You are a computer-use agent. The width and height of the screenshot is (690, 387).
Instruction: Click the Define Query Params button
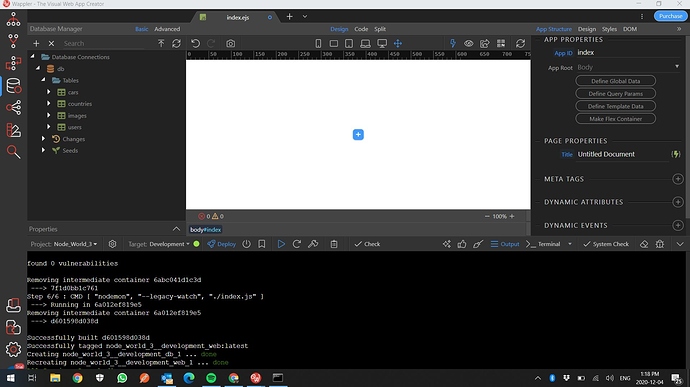[615, 93]
